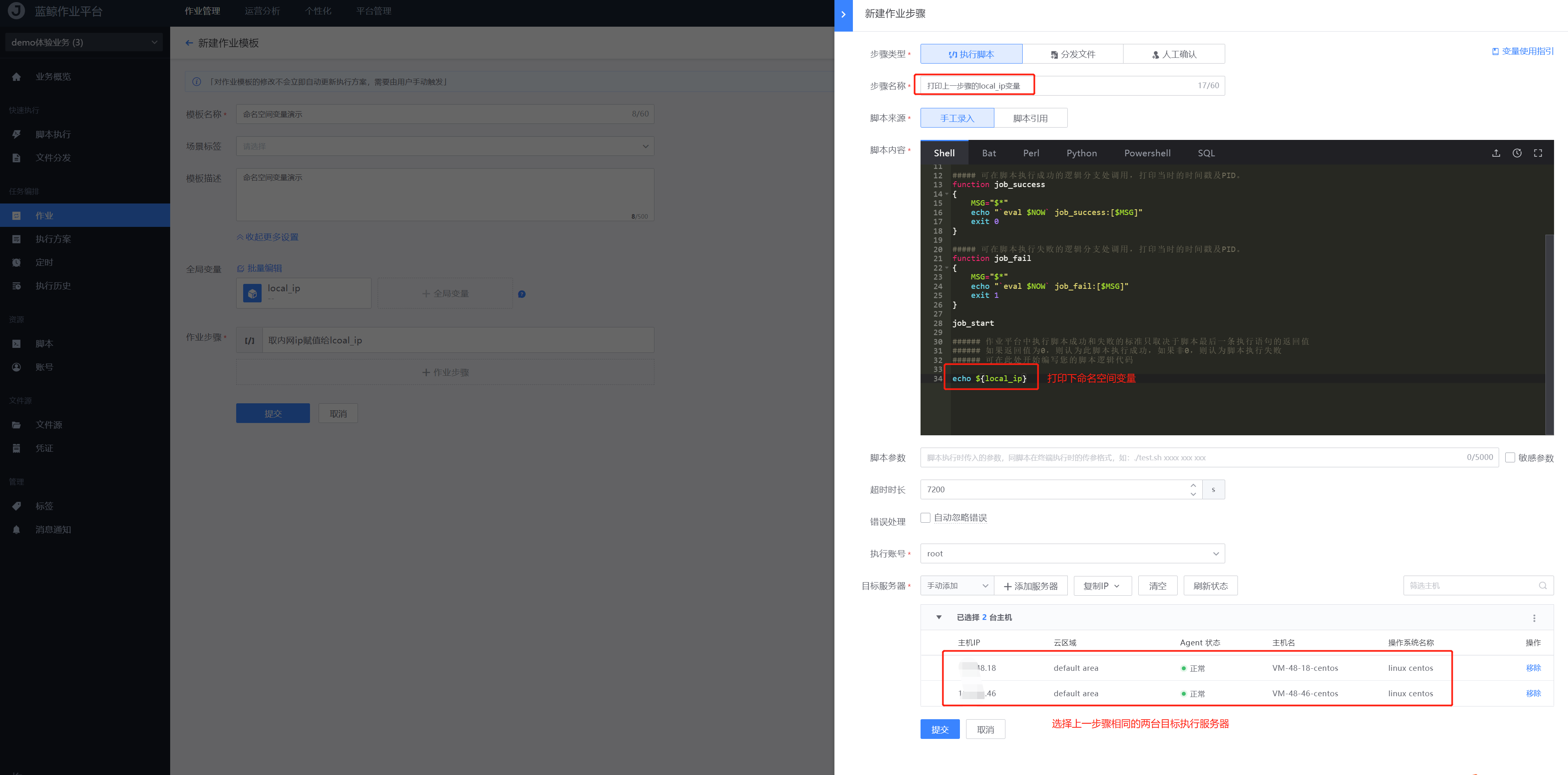This screenshot has height=775, width=1568.
Task: Open the three-dot host list menu
Action: [x=1534, y=618]
